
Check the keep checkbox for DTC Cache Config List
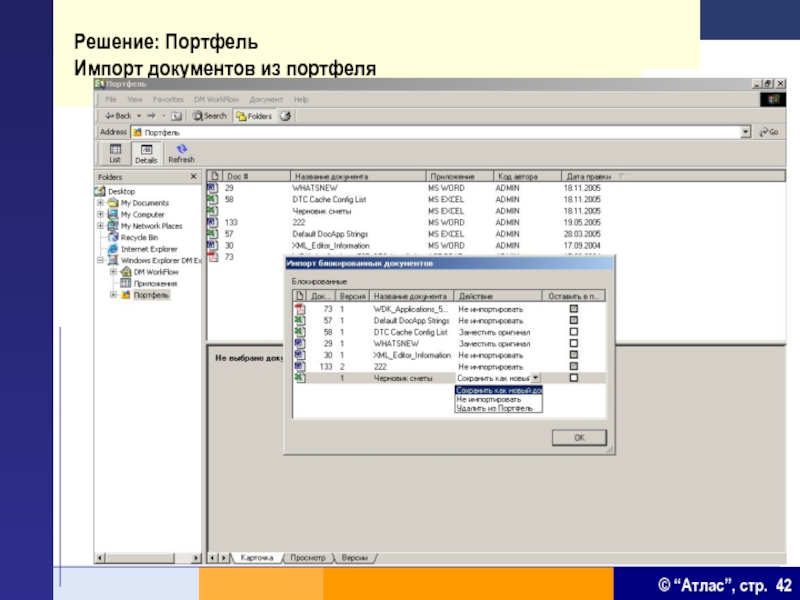(573, 332)
